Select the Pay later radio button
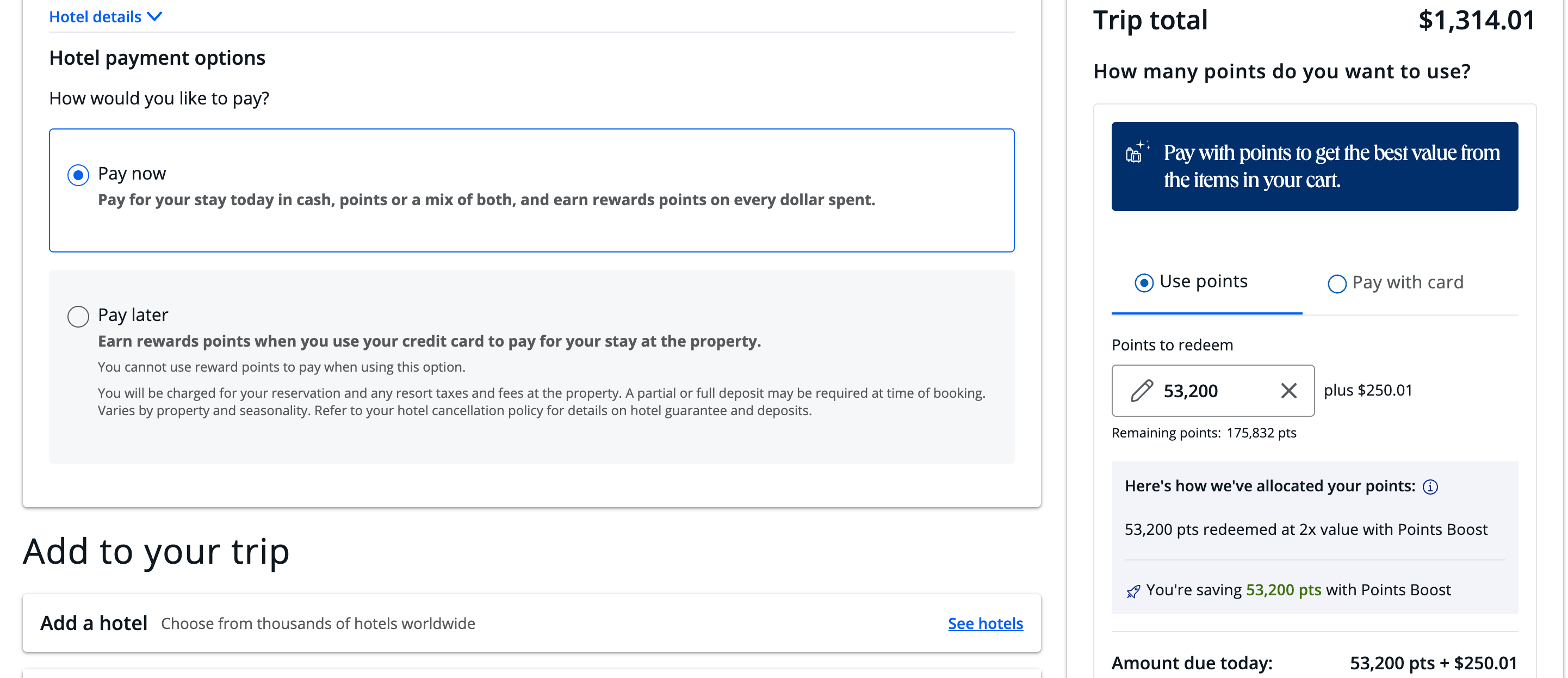 [78, 316]
